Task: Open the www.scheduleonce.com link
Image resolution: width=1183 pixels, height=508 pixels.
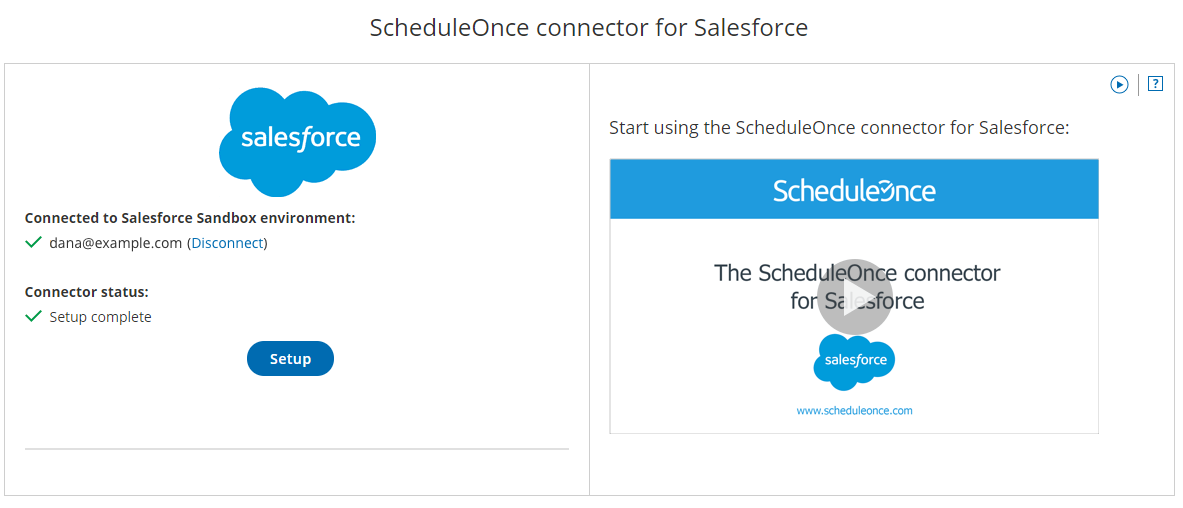Action: tap(854, 410)
